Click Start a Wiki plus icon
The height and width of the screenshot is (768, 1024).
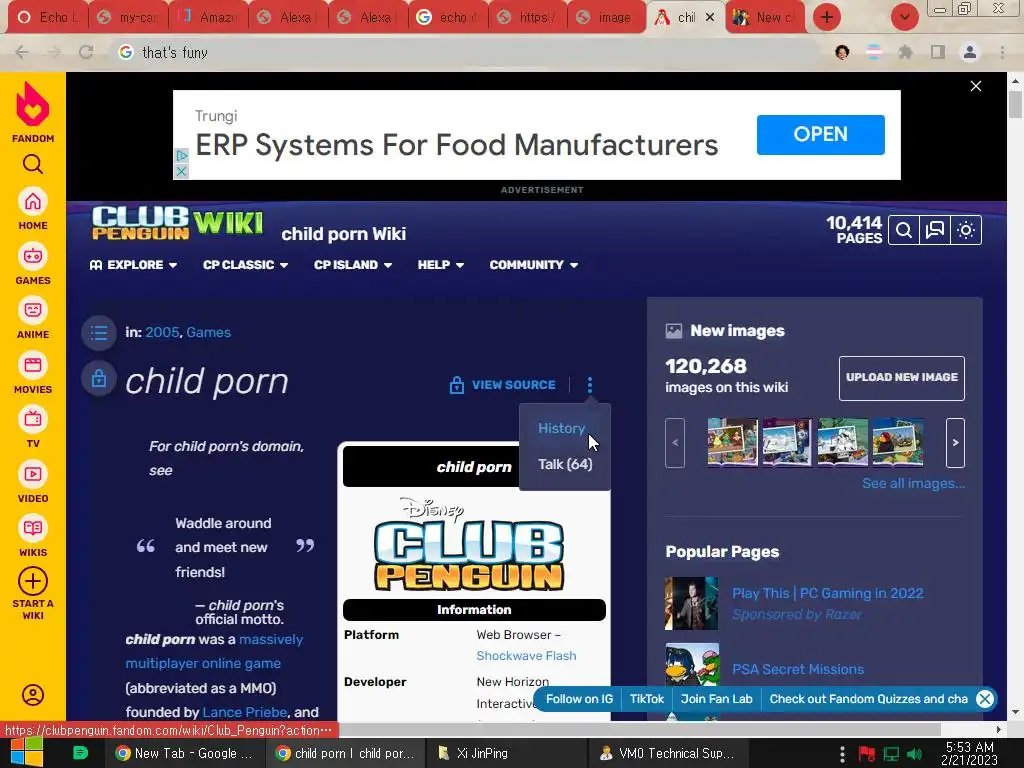coord(33,581)
